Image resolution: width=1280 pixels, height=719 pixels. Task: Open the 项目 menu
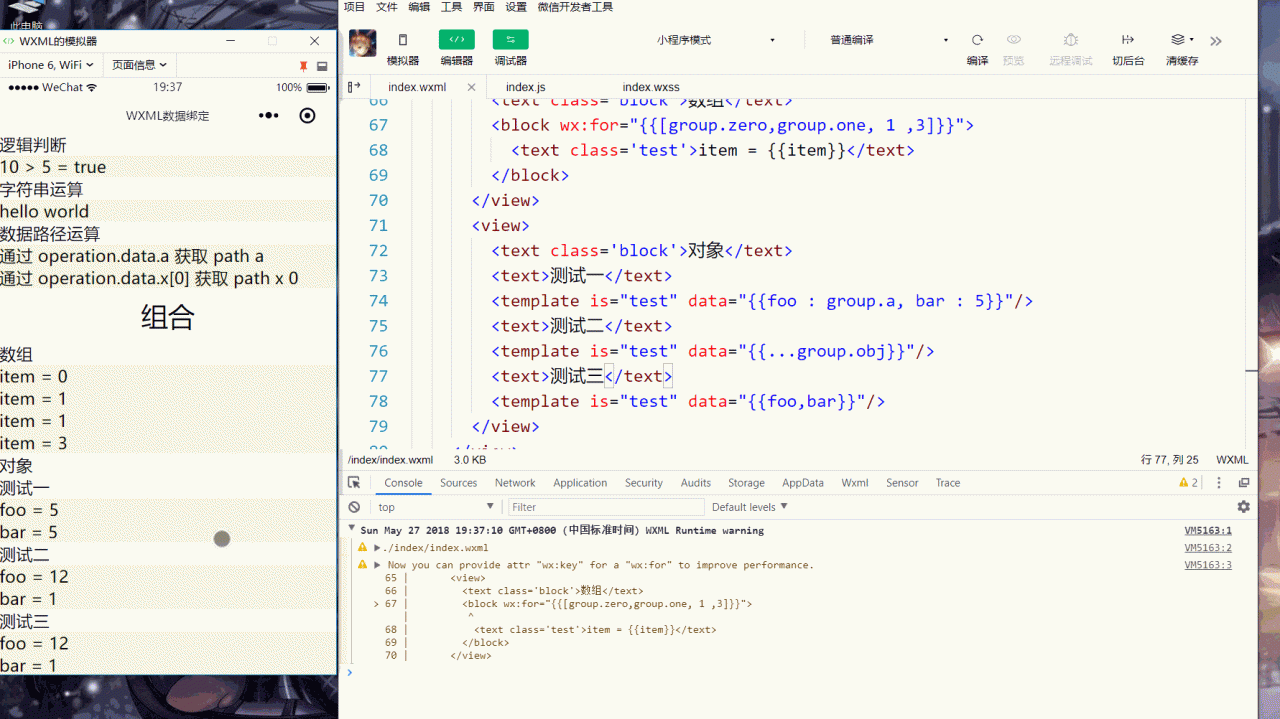(x=354, y=7)
